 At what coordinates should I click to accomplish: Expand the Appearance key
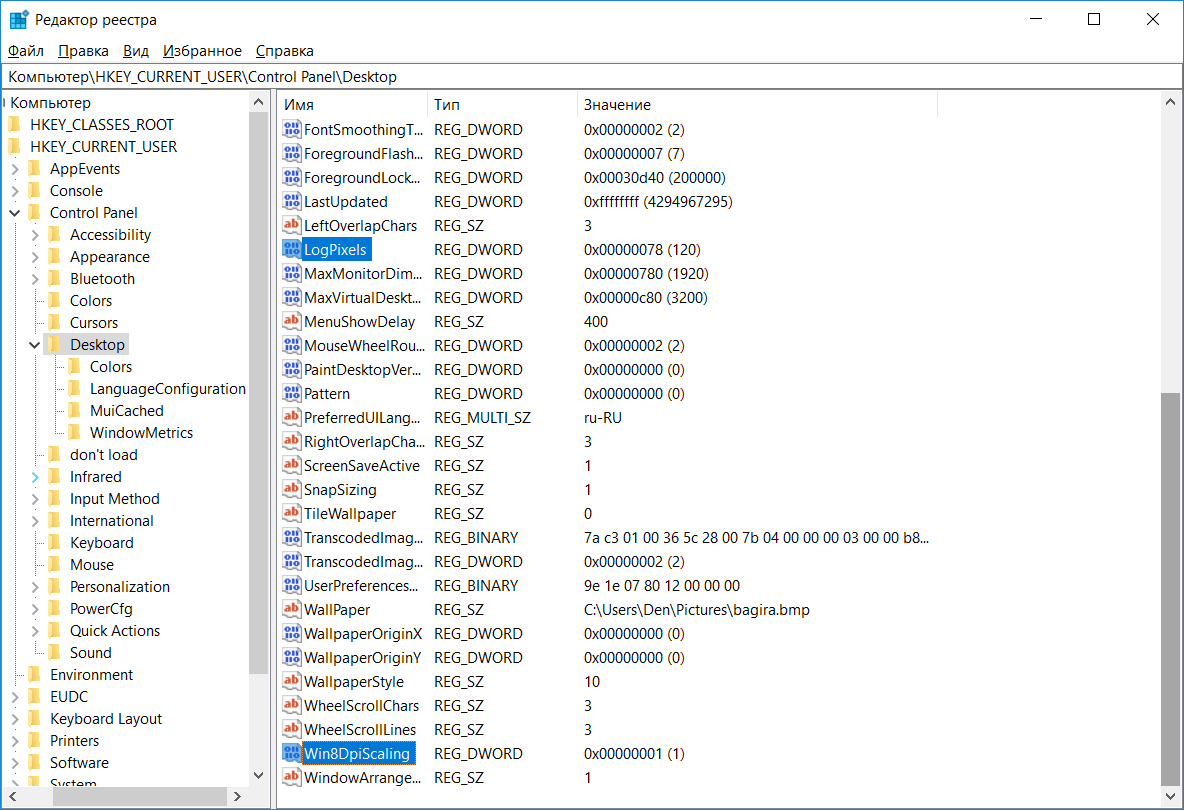pos(35,257)
